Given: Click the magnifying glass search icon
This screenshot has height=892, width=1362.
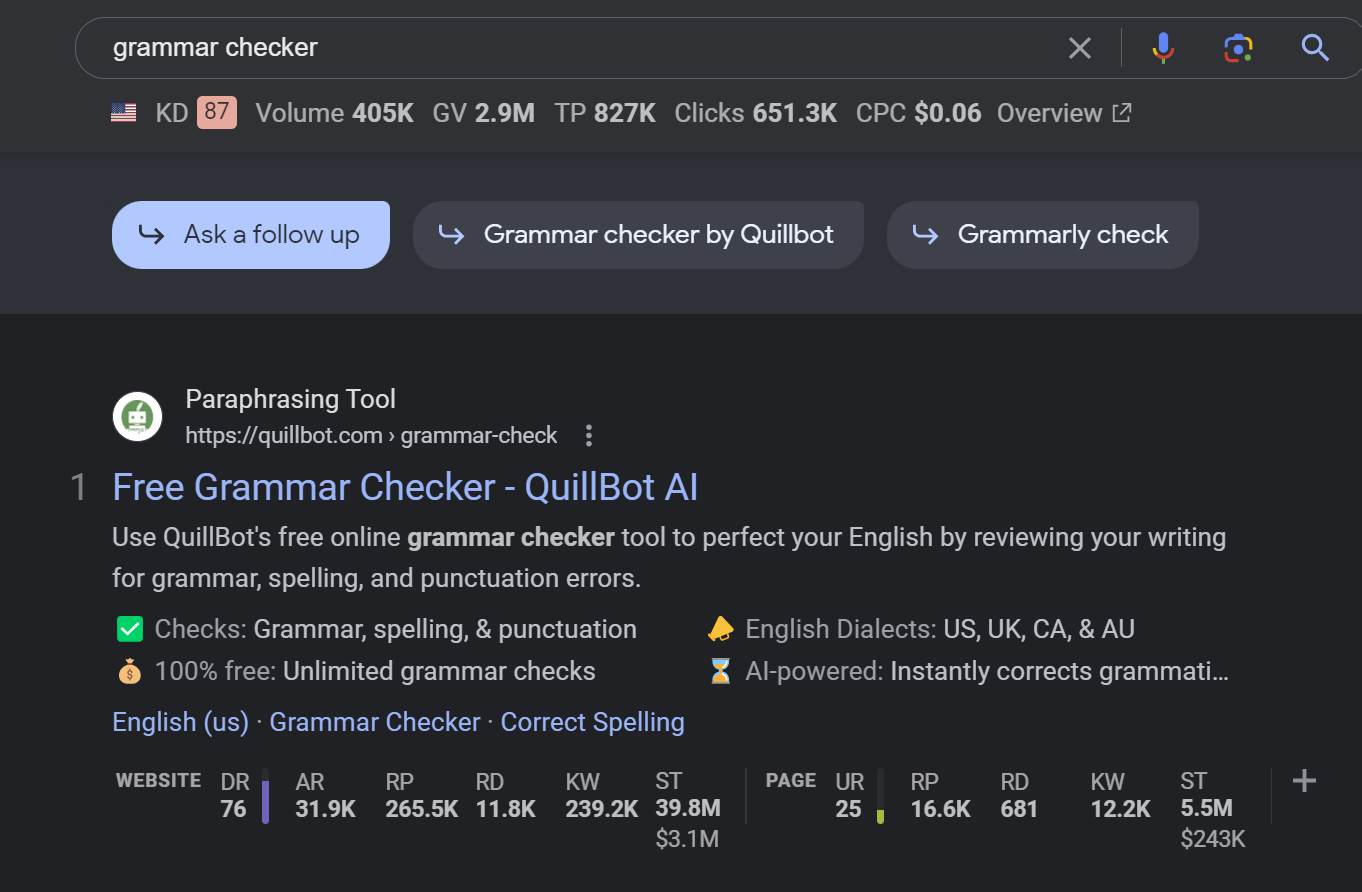Looking at the screenshot, I should click(1315, 47).
